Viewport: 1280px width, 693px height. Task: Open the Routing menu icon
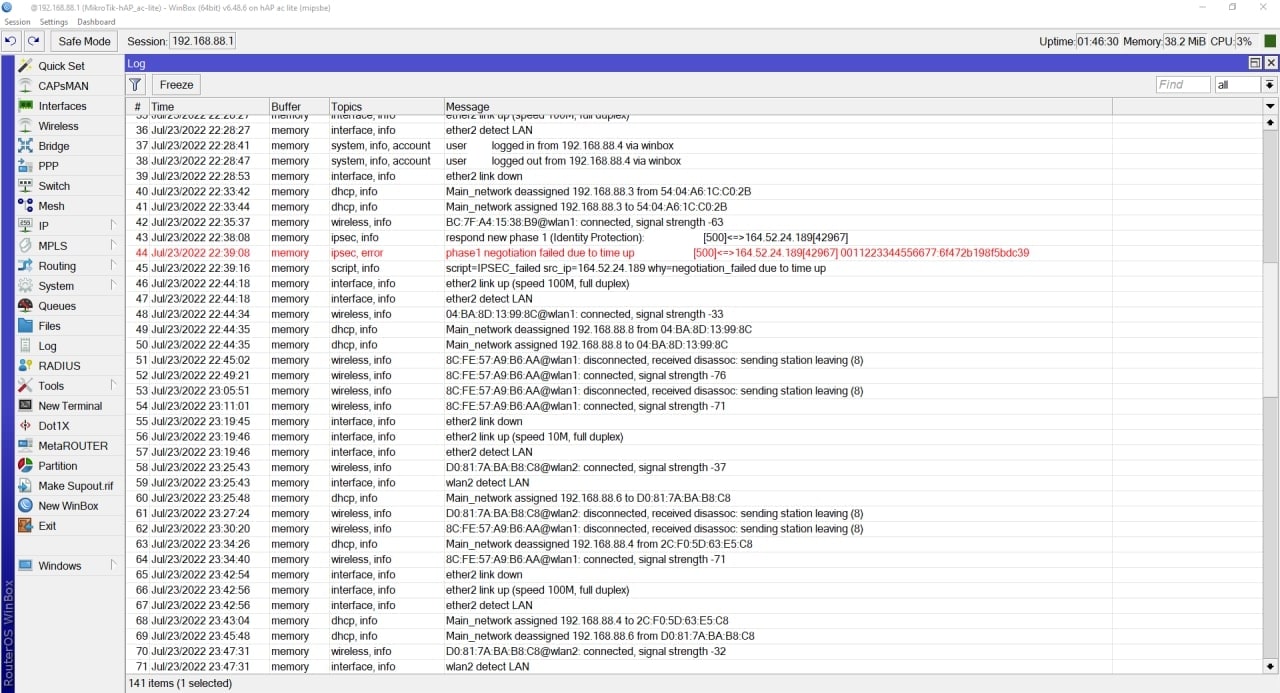(26, 266)
